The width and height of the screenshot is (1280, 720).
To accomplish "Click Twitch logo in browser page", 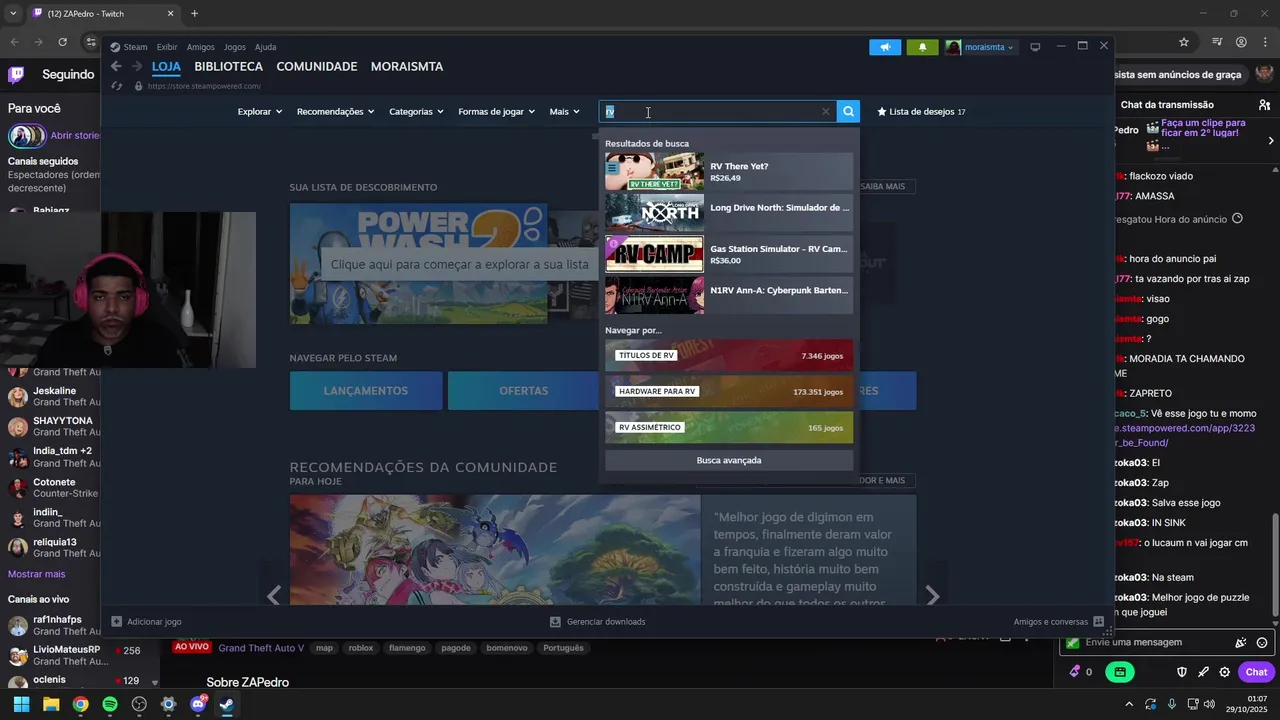I will [x=17, y=75].
